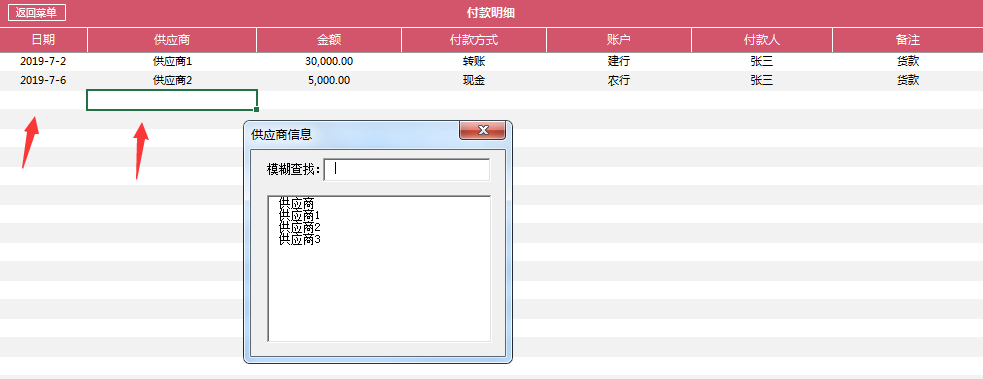Select the 供应商1 cell in the table
Viewport: 983px width, 379px height.
(x=172, y=61)
